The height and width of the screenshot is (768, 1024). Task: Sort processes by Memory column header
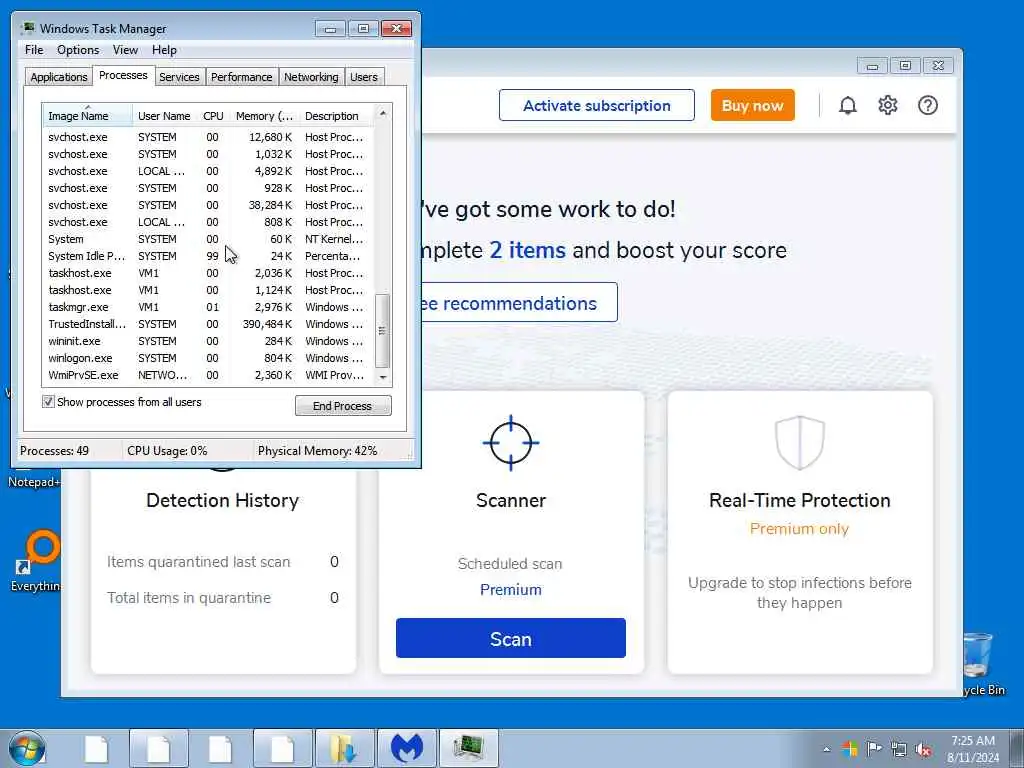[264, 116]
